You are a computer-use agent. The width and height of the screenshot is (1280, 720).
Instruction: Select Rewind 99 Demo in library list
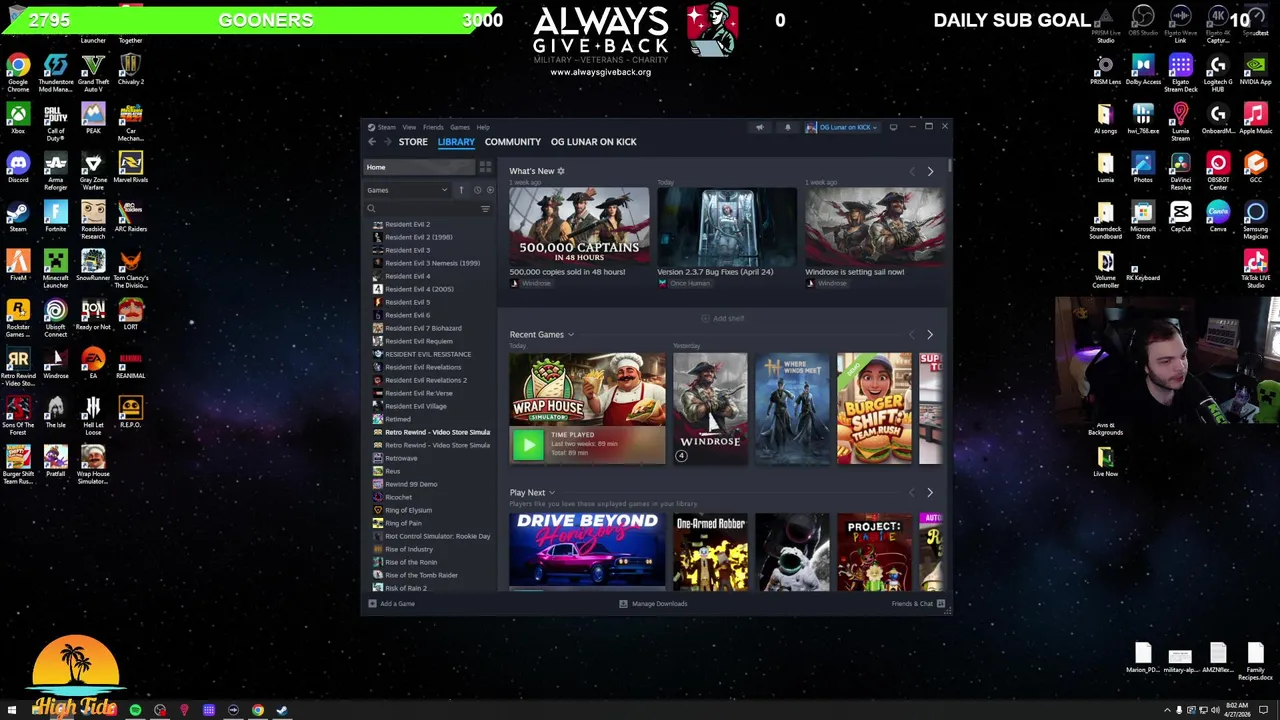411,484
